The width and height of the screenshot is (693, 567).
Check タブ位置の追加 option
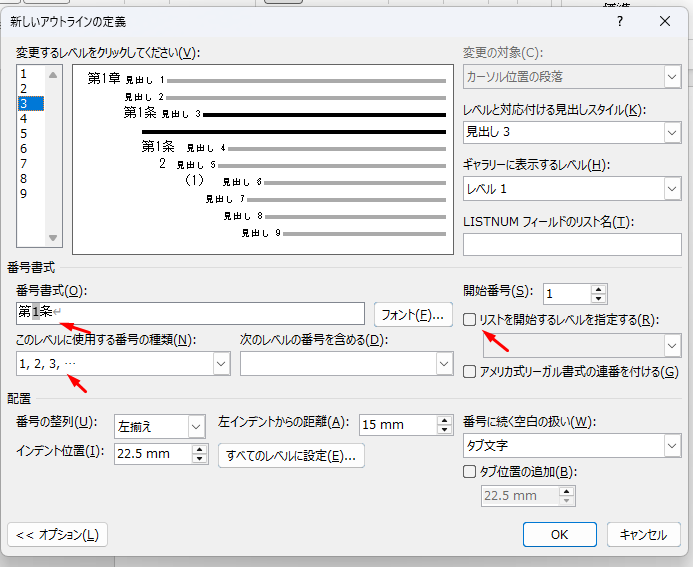[470, 472]
